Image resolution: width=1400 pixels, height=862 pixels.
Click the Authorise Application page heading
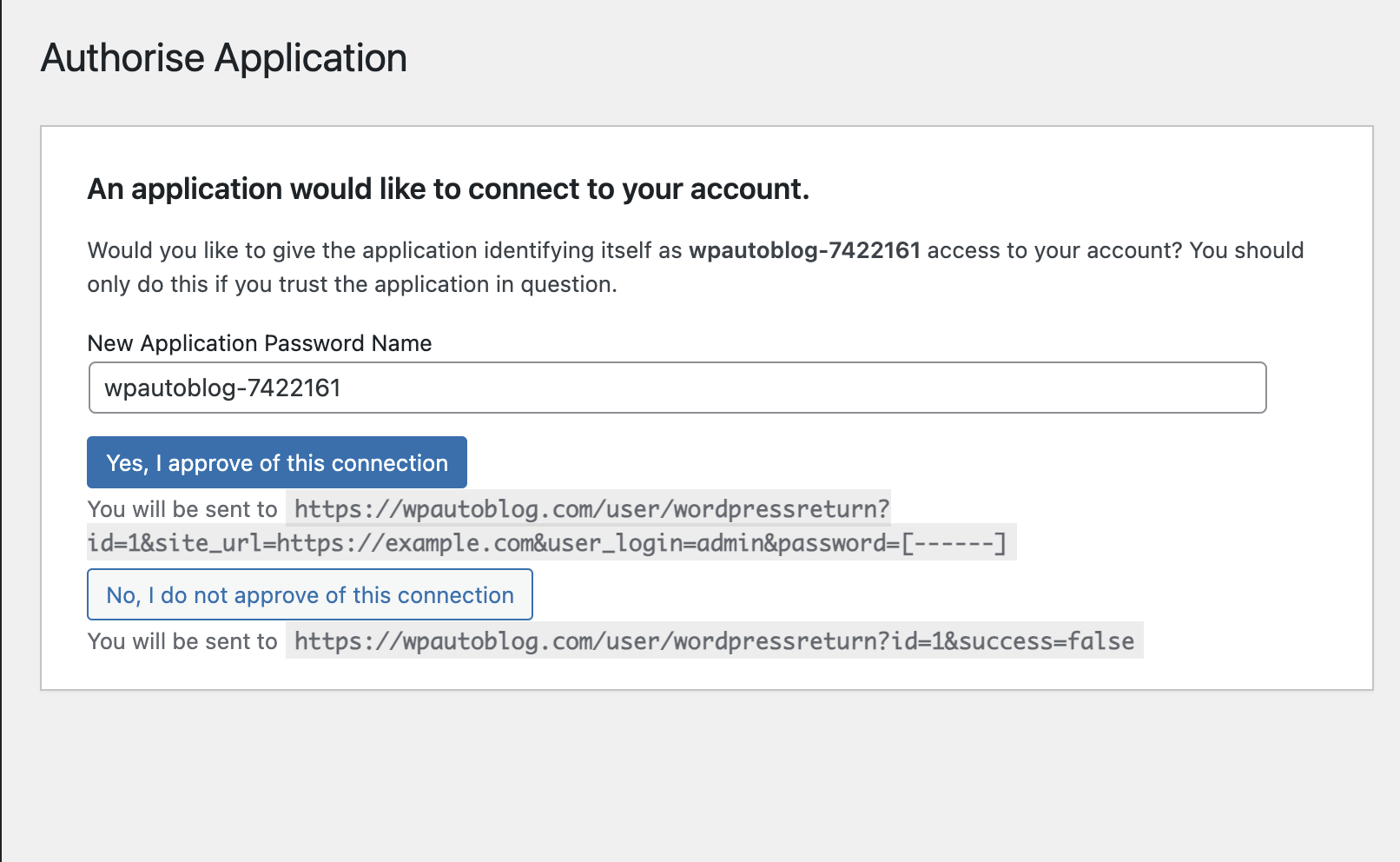click(224, 58)
